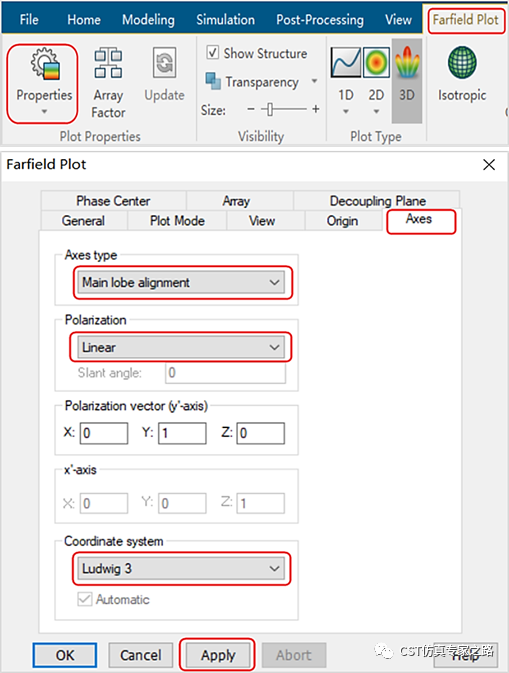Click the Isotropic globe icon
Screen dimensions: 509x673
pos(462,63)
